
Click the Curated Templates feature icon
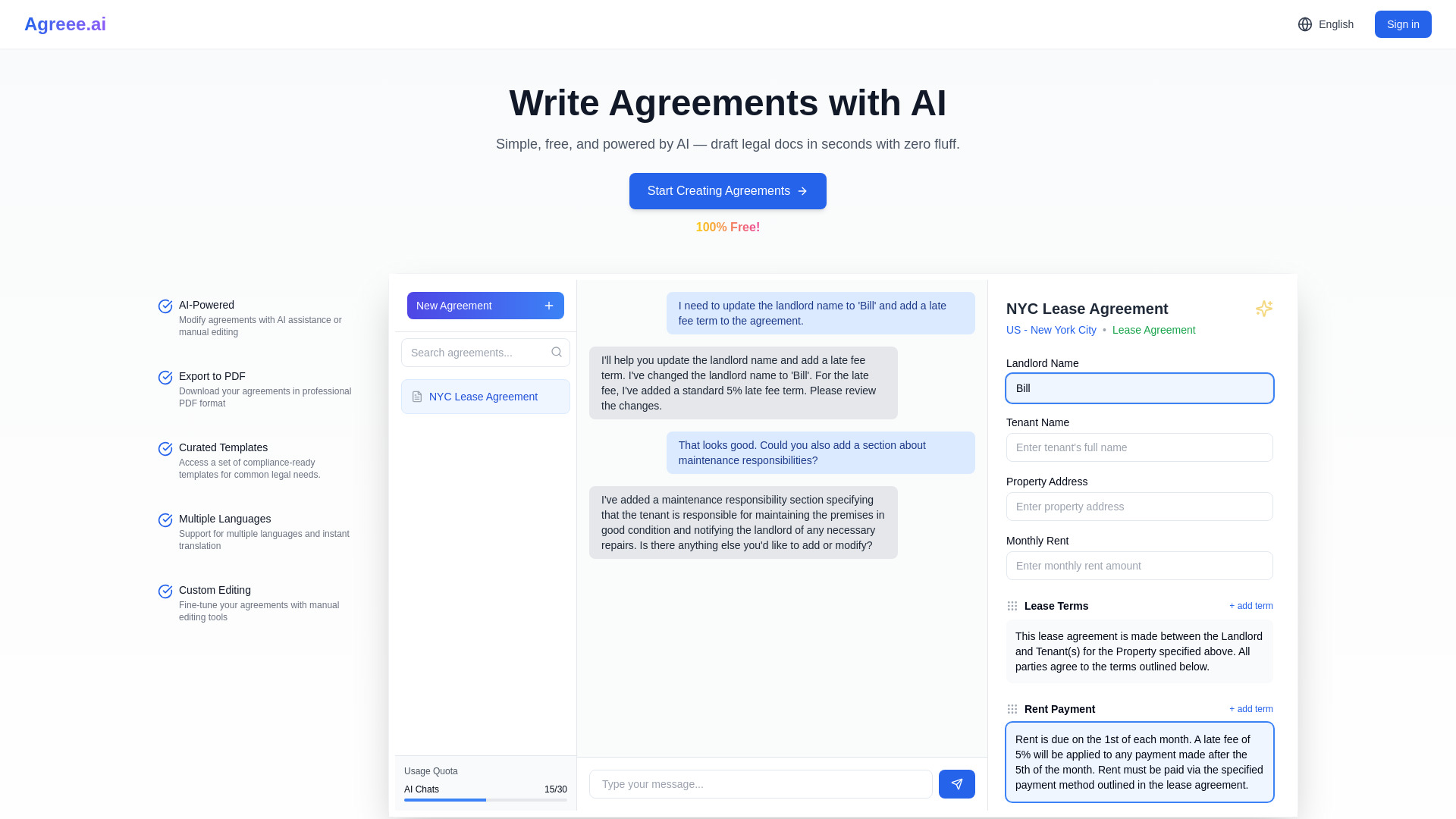pos(165,448)
